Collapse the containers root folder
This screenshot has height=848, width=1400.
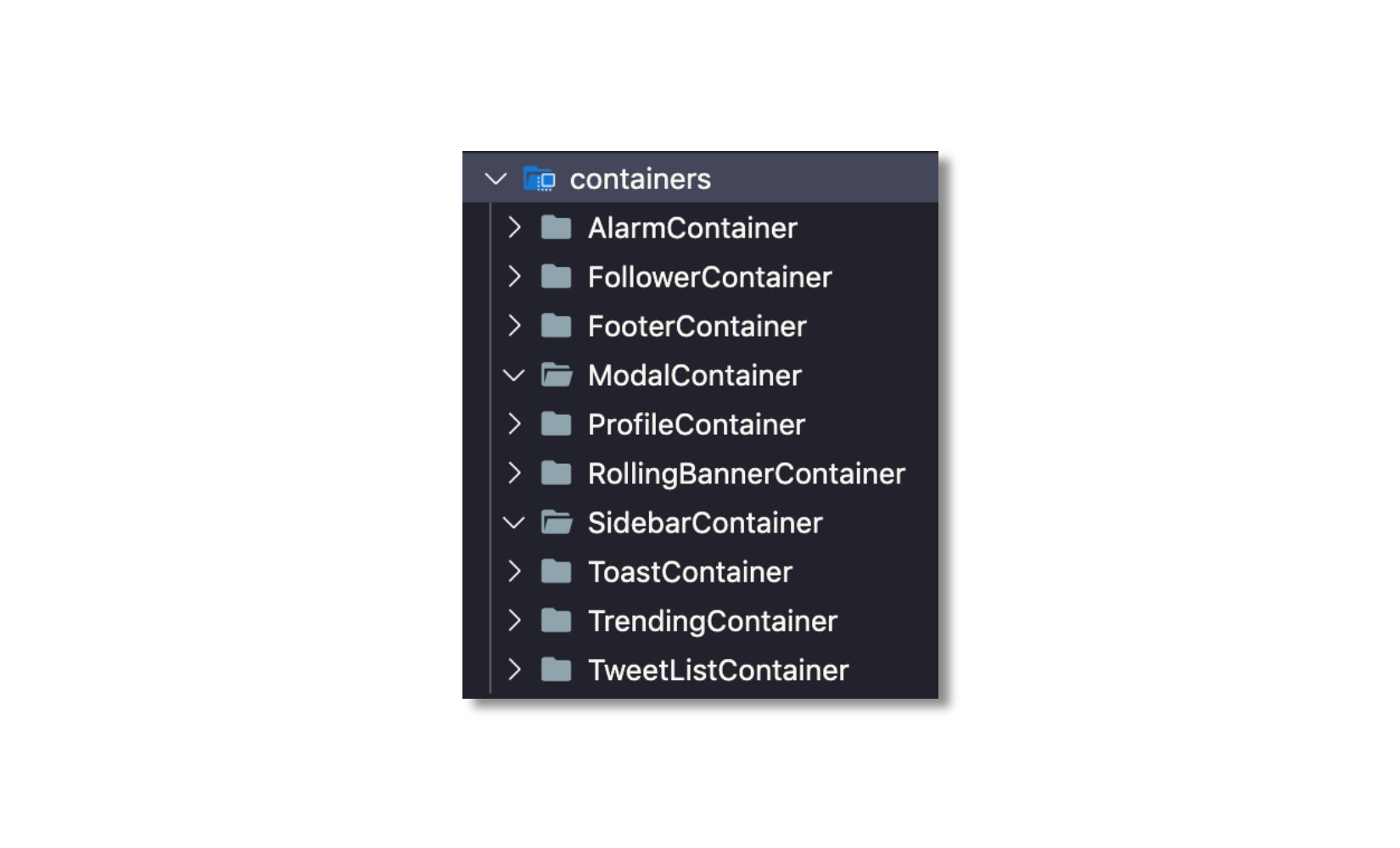(496, 179)
